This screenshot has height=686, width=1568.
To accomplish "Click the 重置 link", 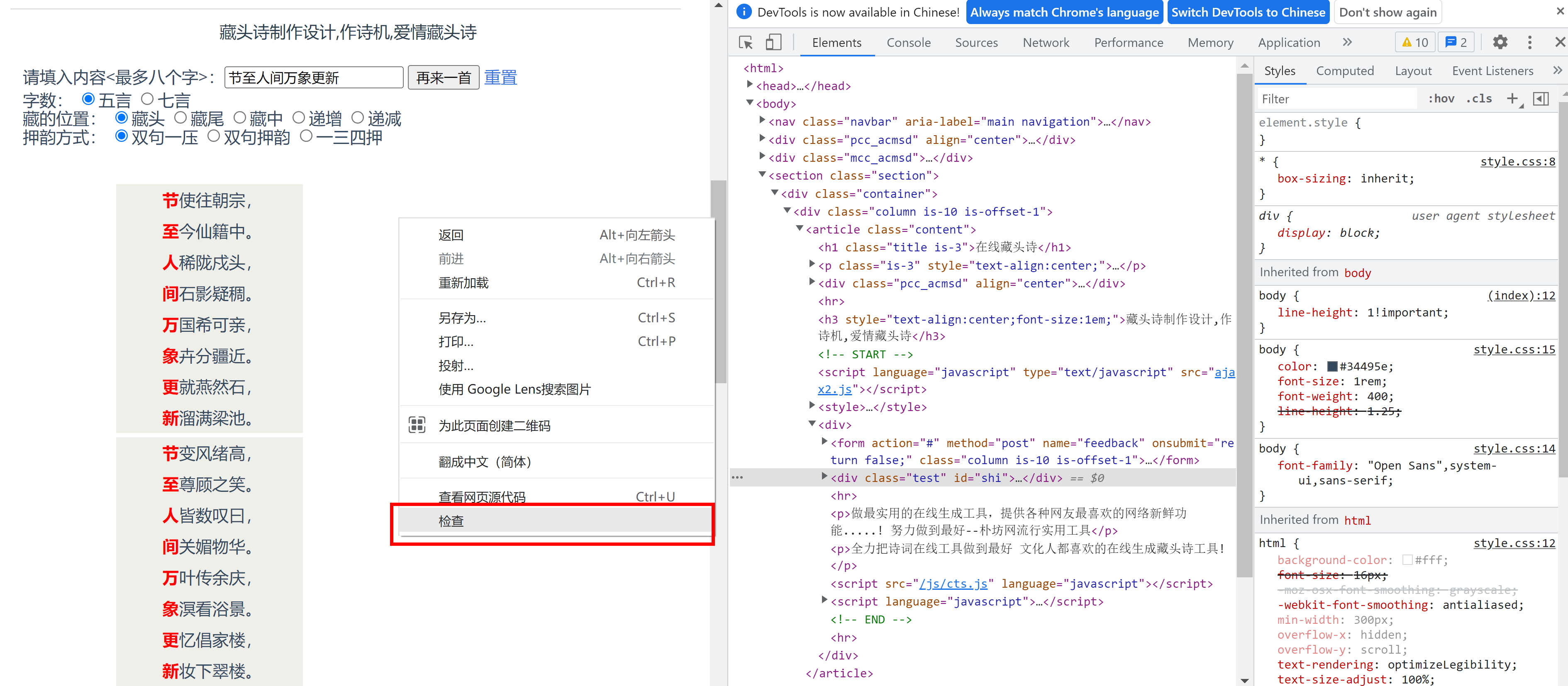I will [x=500, y=77].
